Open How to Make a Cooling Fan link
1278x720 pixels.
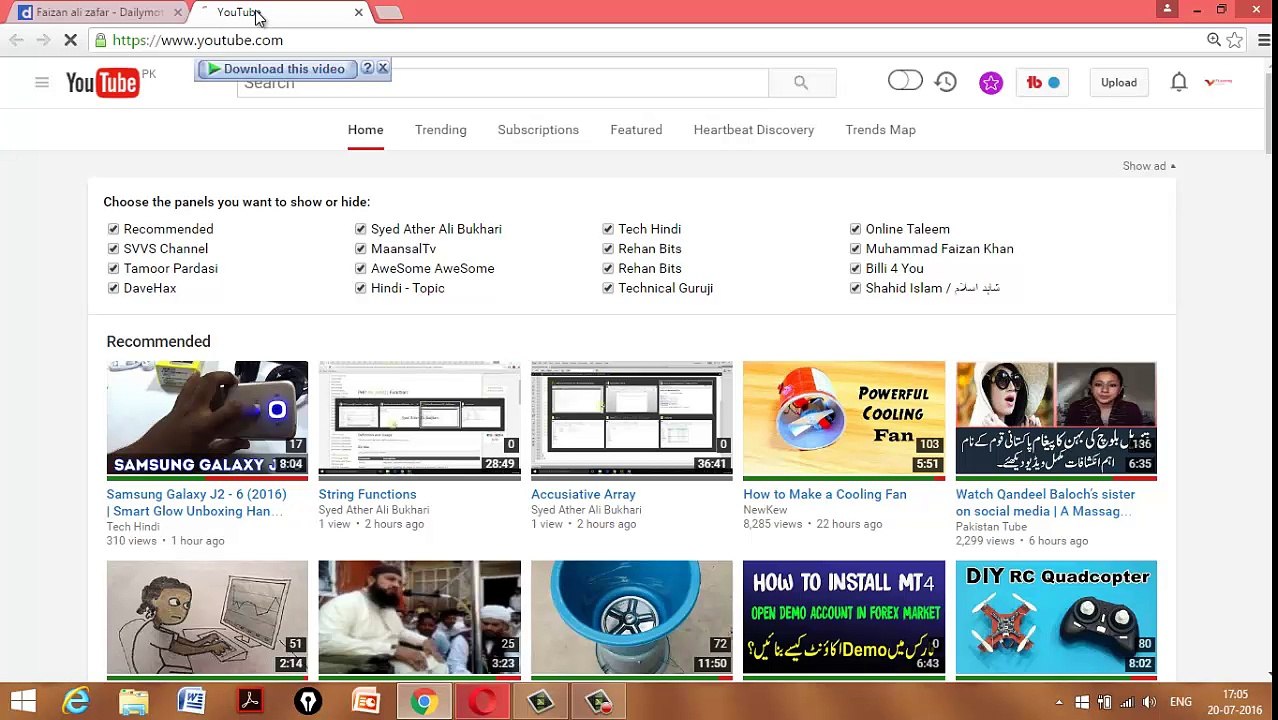click(x=825, y=494)
